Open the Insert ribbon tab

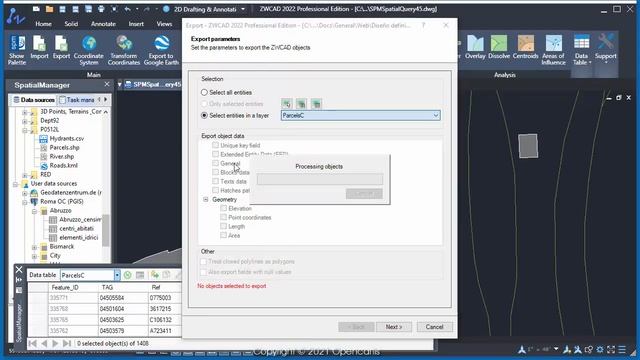136,24
